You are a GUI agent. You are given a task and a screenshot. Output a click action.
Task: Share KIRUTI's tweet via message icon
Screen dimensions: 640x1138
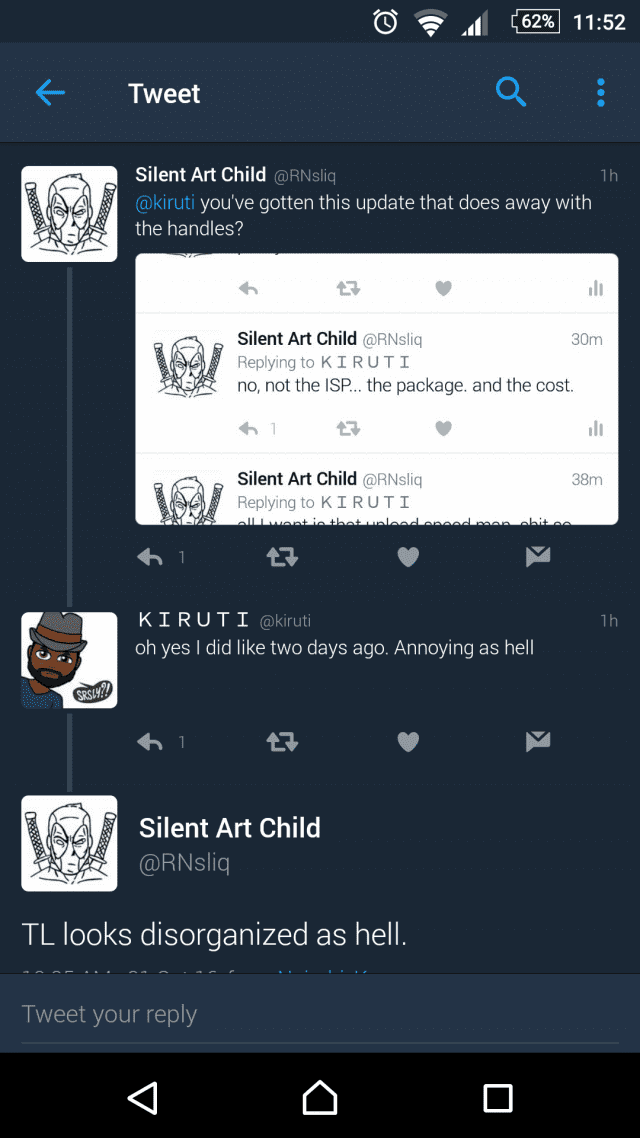pos(538,741)
